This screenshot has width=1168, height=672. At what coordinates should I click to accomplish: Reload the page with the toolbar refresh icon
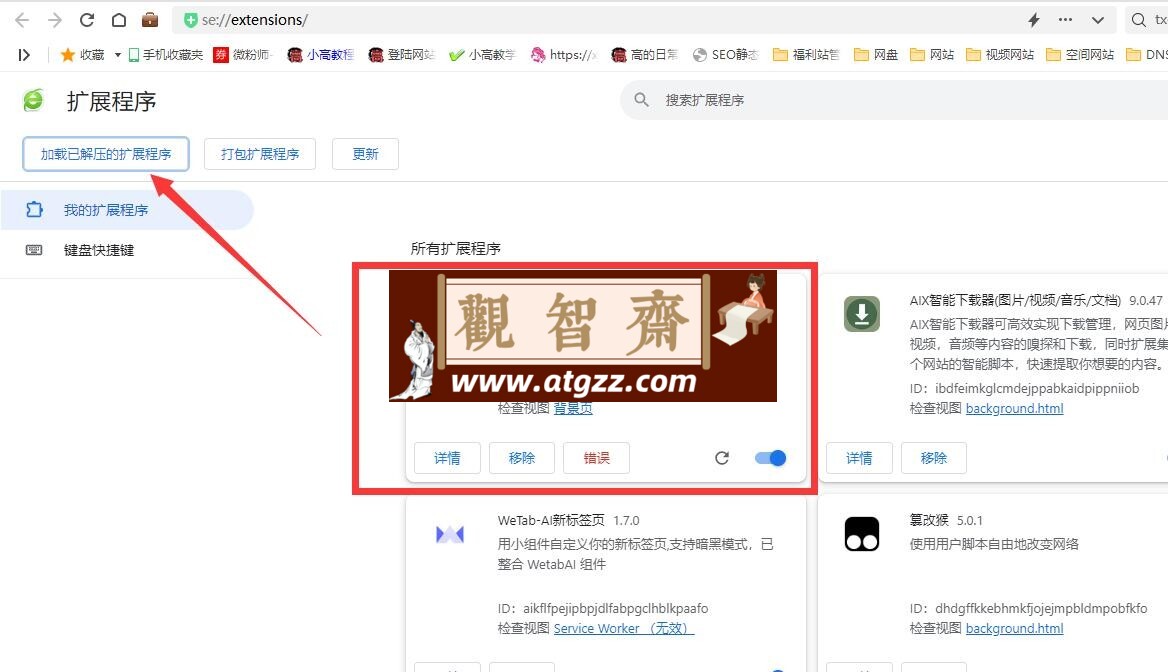tap(86, 20)
